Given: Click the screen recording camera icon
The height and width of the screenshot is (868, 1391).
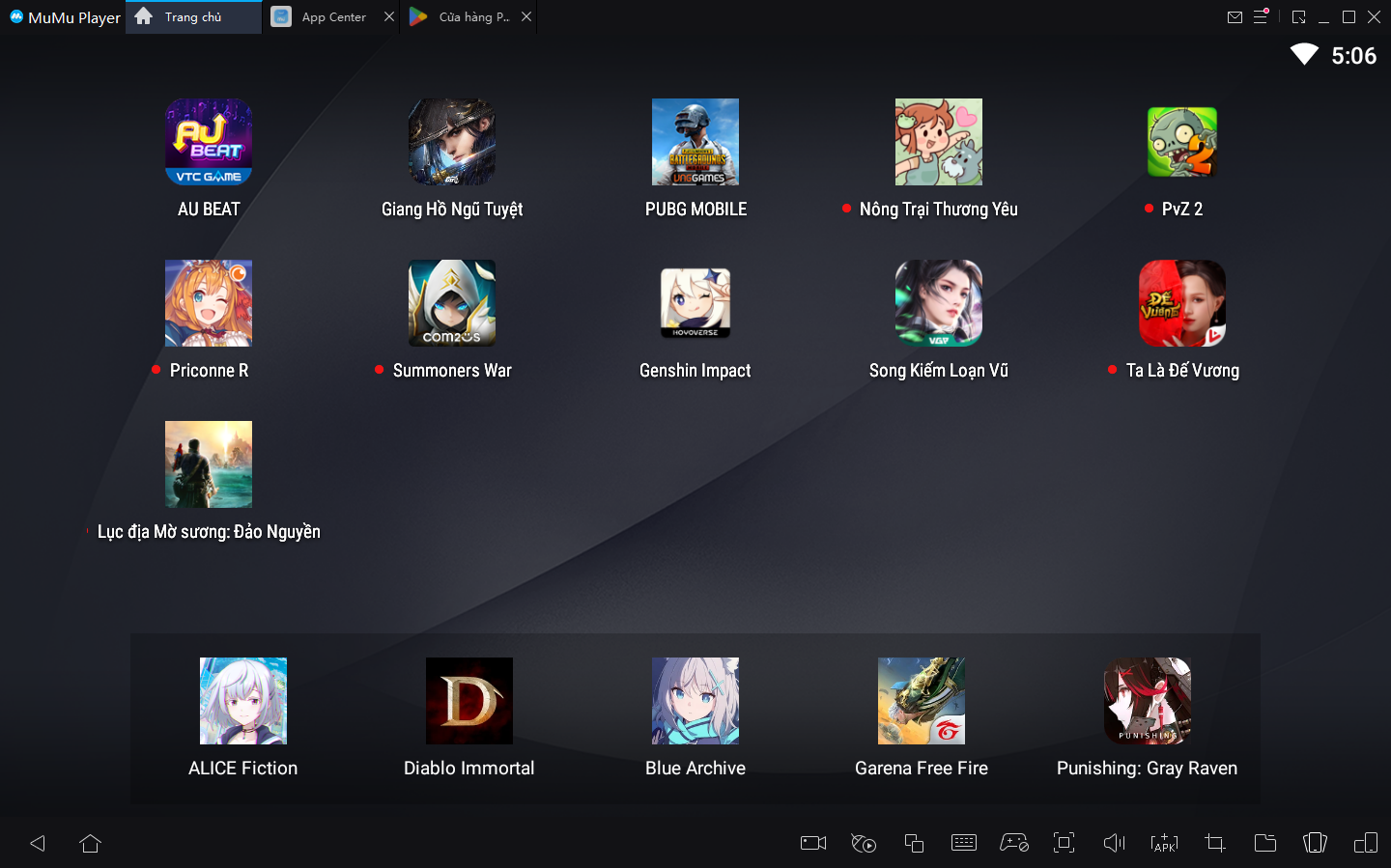Looking at the screenshot, I should point(813,843).
